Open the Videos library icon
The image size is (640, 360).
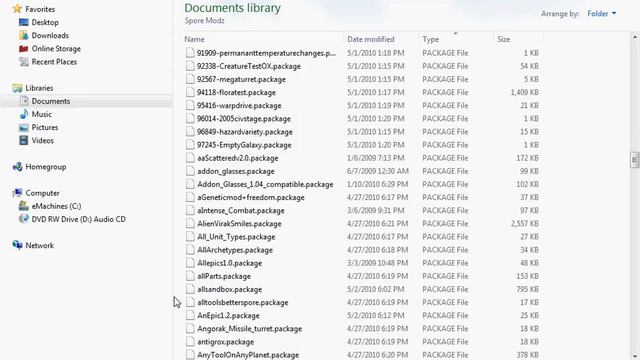24,140
